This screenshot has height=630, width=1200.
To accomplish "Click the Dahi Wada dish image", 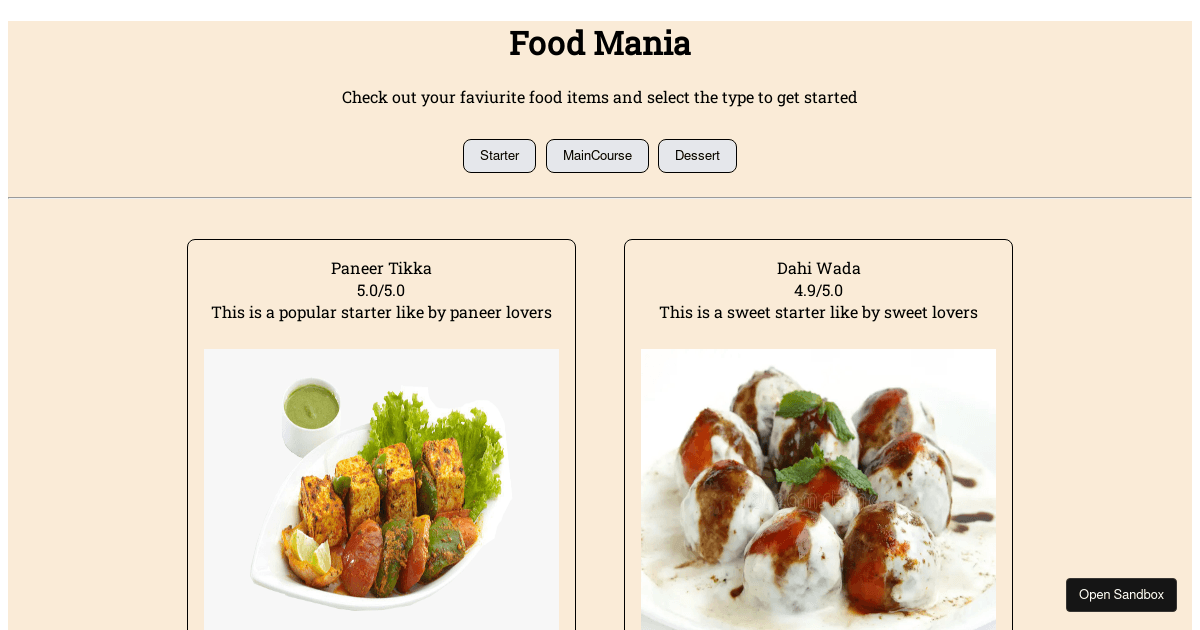I will click(x=818, y=490).
